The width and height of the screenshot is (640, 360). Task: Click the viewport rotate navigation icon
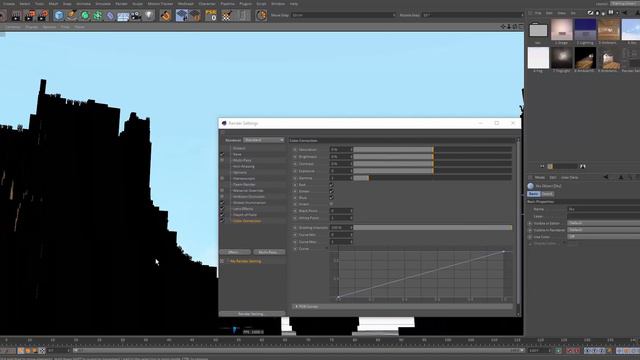coord(515,27)
